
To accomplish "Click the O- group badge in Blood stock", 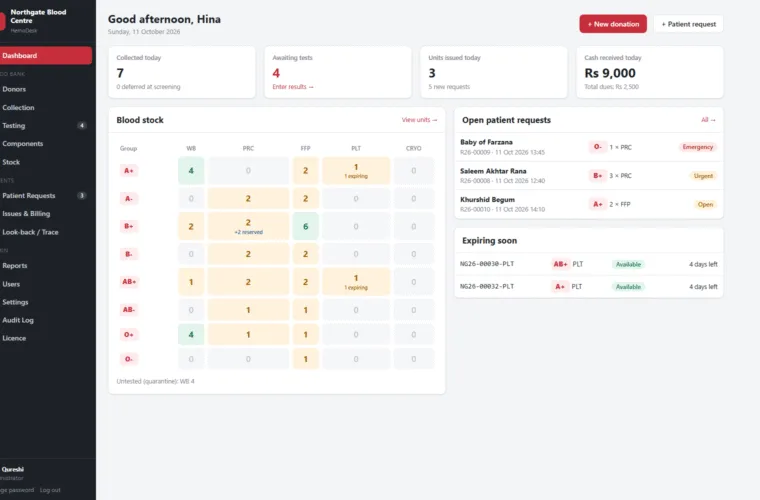I will point(128,359).
